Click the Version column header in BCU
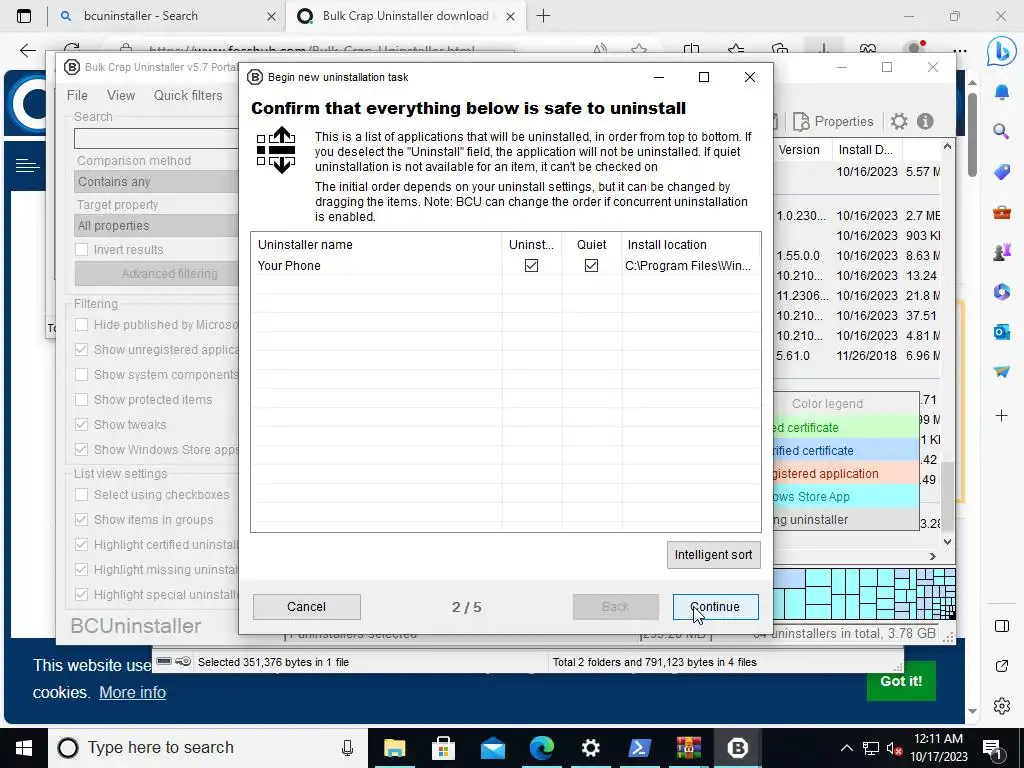The height and width of the screenshot is (768, 1024). point(802,150)
